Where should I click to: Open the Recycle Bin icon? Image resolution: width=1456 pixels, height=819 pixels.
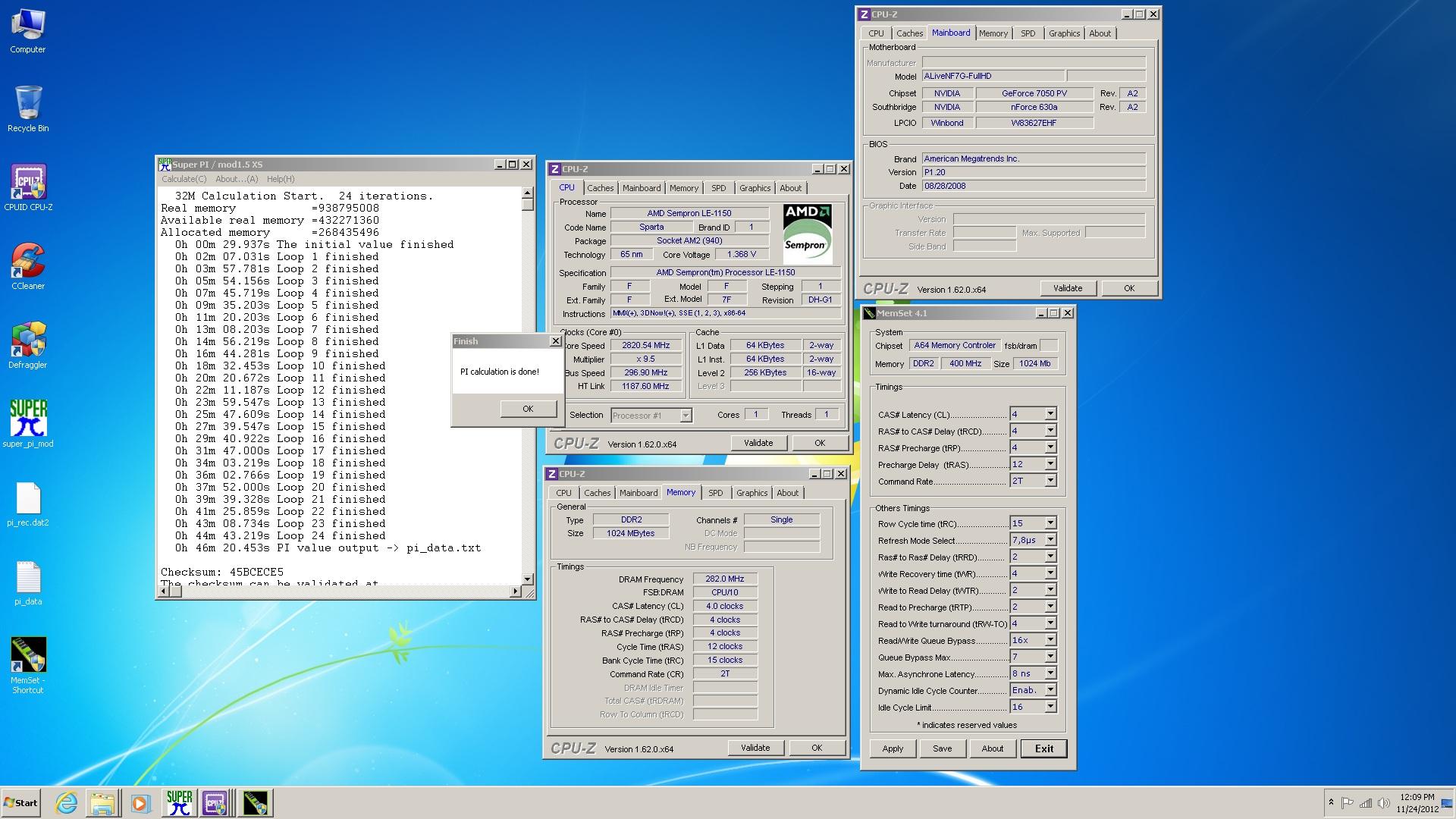tap(28, 110)
